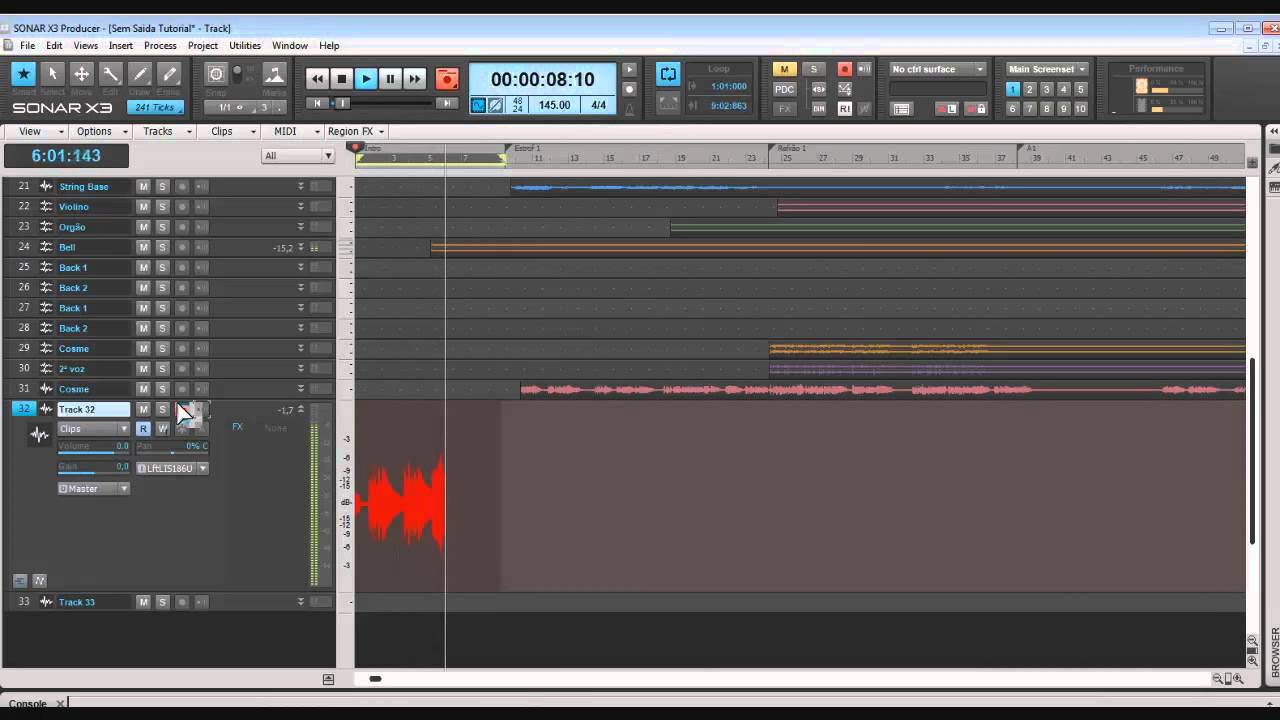Image resolution: width=1280 pixels, height=720 pixels.
Task: Open Track 32 Clips edit filter dropdown
Action: coord(94,429)
